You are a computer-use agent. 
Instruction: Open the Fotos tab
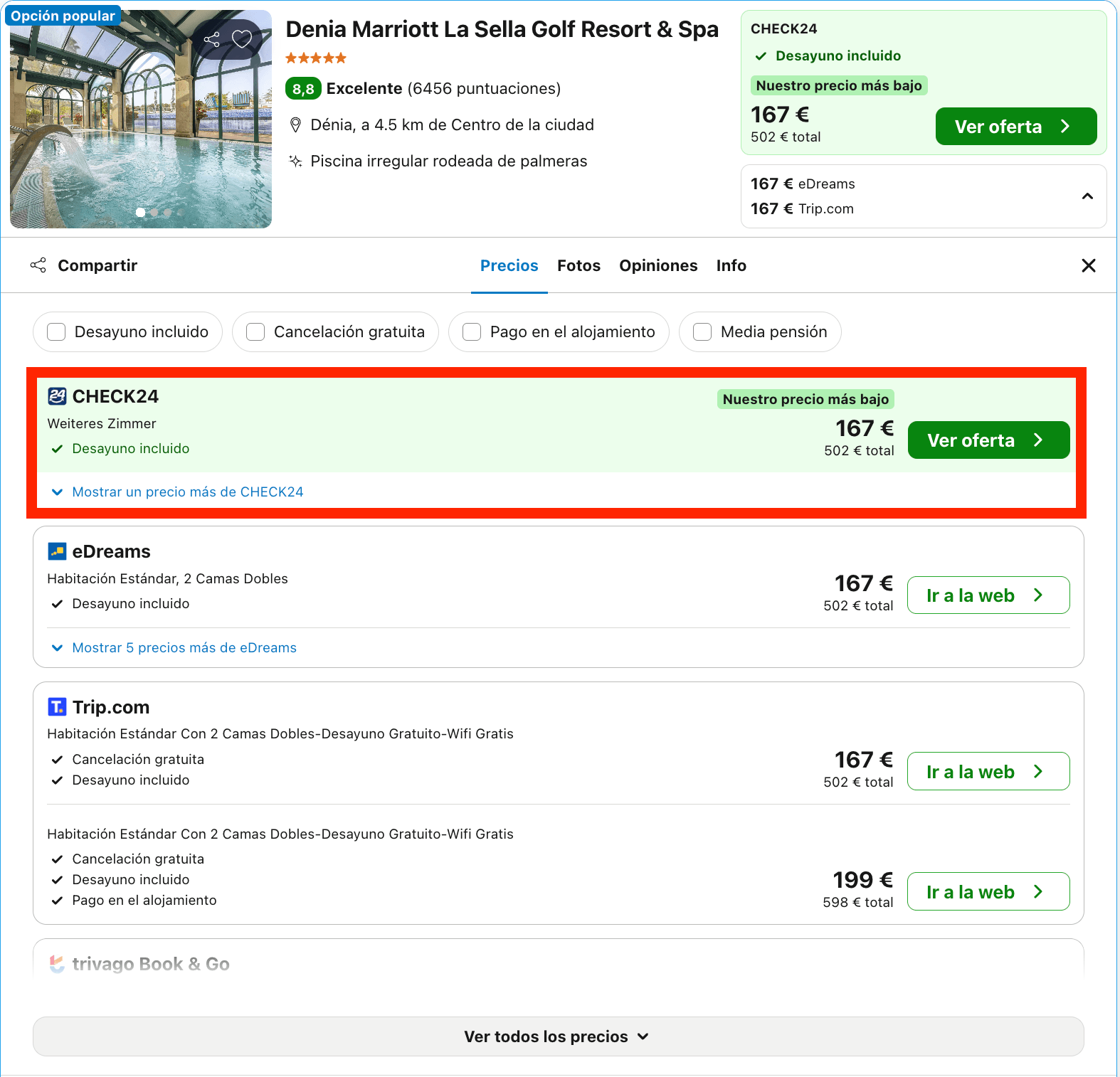[x=579, y=265]
